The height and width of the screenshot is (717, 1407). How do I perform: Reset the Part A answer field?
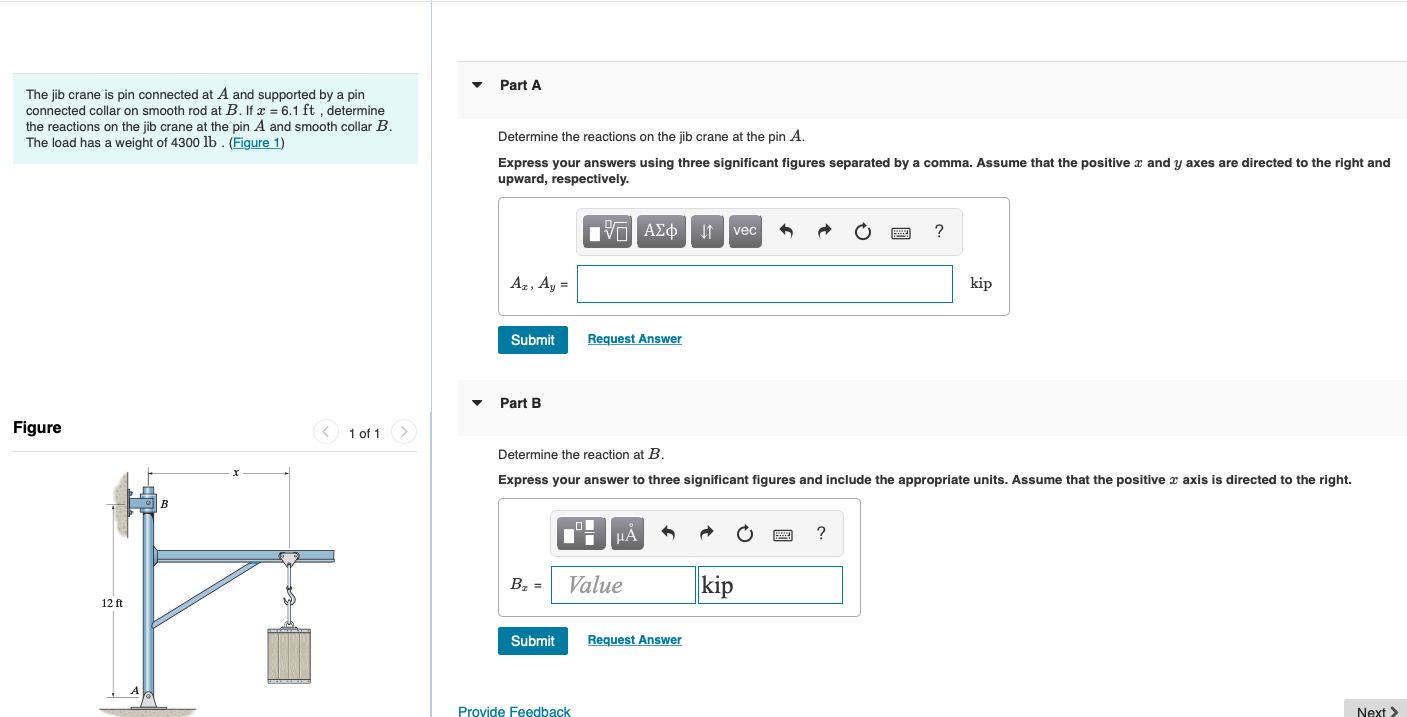pos(863,232)
